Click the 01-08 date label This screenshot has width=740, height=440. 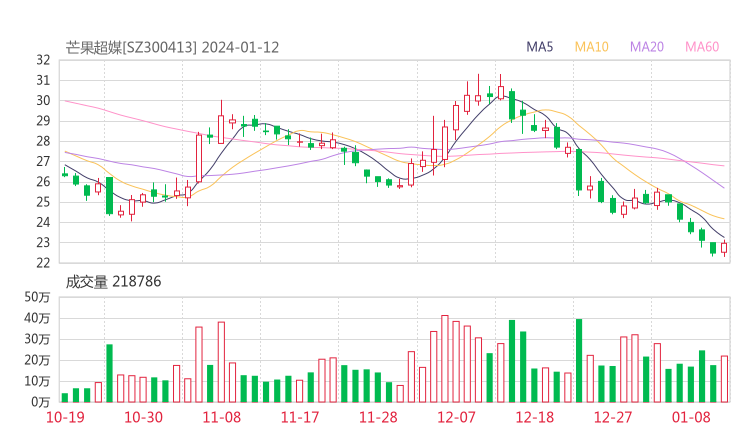click(691, 417)
